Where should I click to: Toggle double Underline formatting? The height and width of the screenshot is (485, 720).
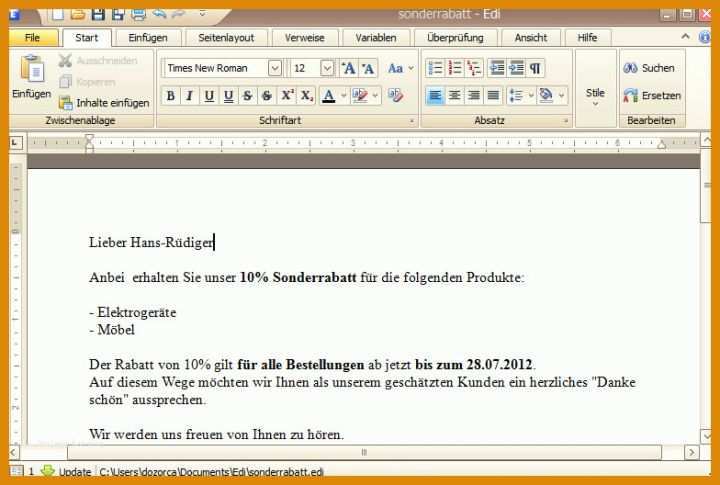[228, 96]
